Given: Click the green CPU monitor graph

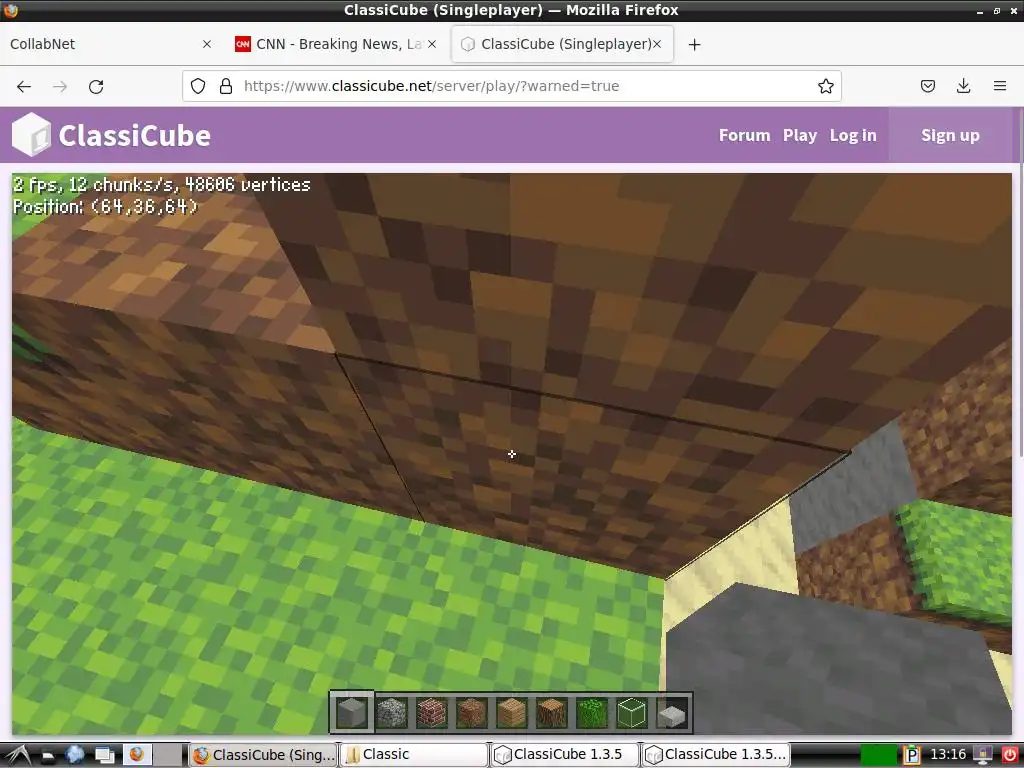Looking at the screenshot, I should coord(878,755).
